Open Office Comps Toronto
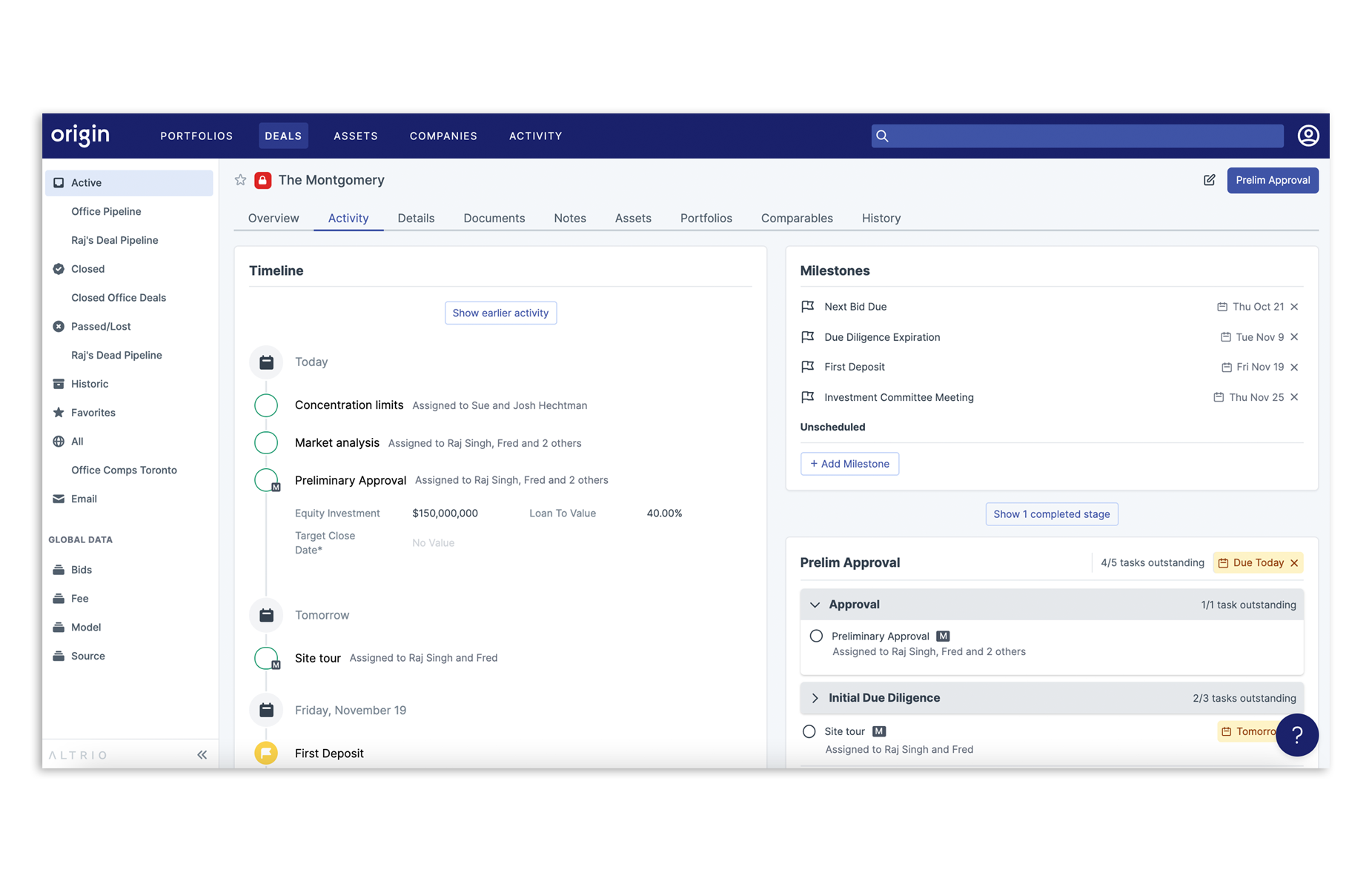This screenshot has width=1372, height=881. point(124,470)
